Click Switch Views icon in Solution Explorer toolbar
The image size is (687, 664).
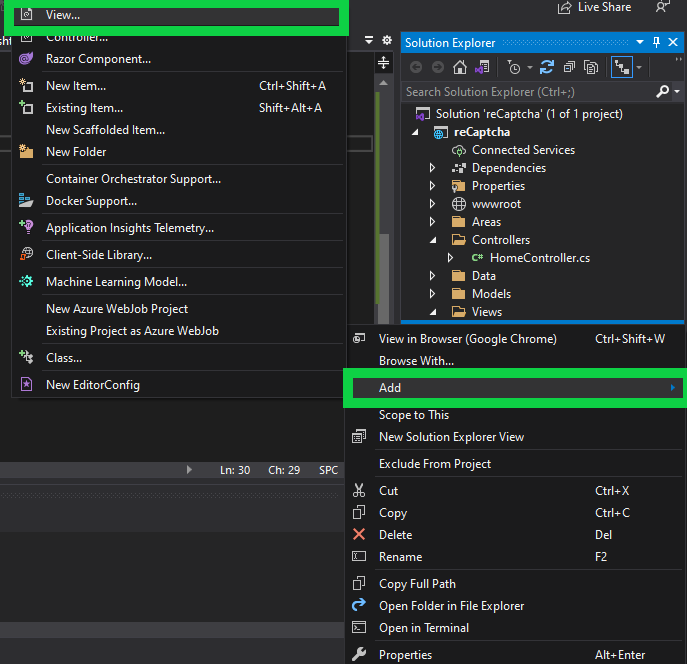[482, 67]
